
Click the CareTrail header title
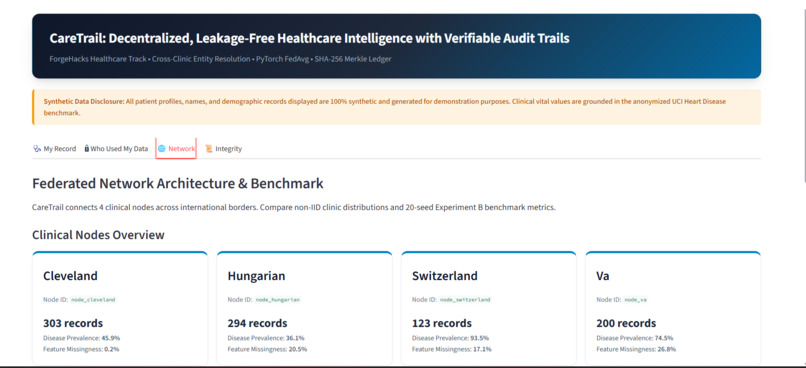pyautogui.click(x=309, y=38)
